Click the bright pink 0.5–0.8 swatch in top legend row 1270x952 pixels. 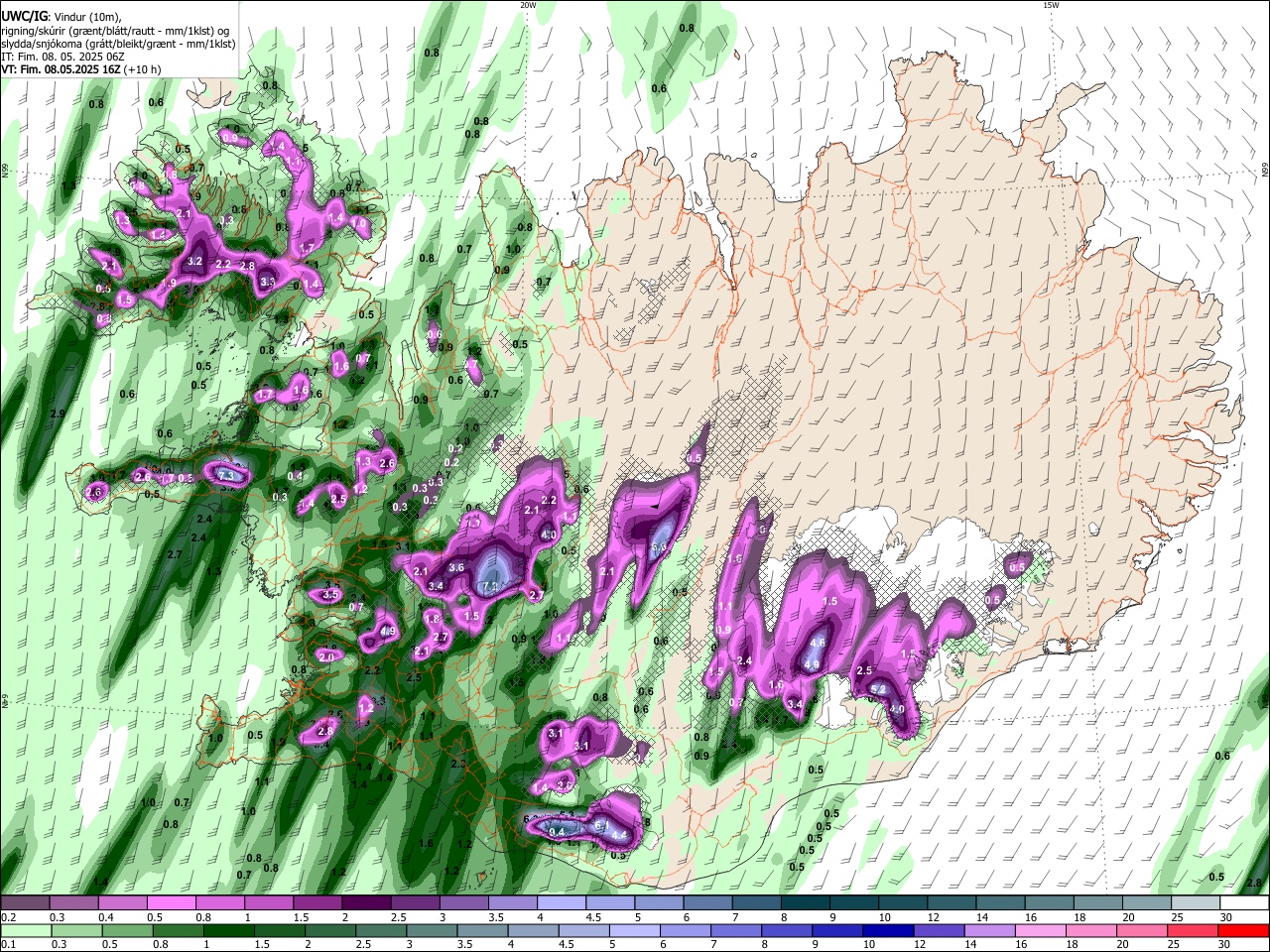tap(172, 903)
